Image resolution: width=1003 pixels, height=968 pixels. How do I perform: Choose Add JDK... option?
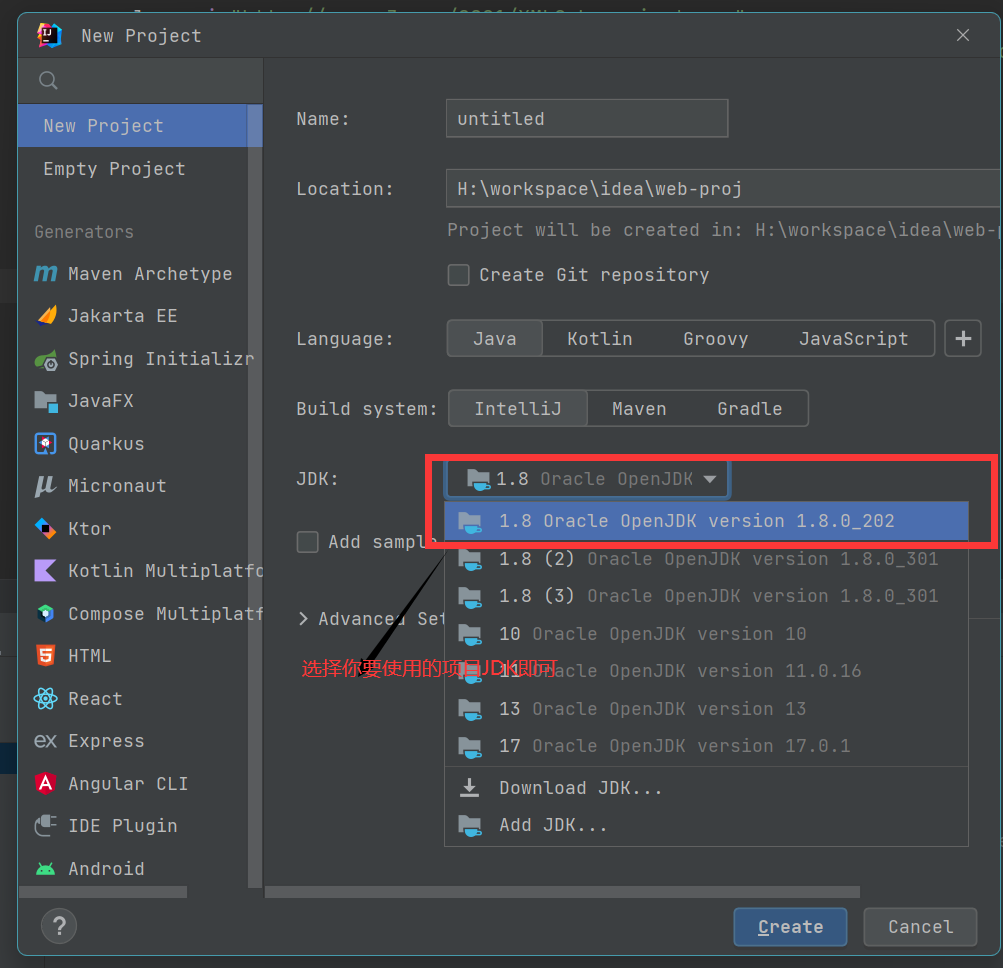click(706, 825)
